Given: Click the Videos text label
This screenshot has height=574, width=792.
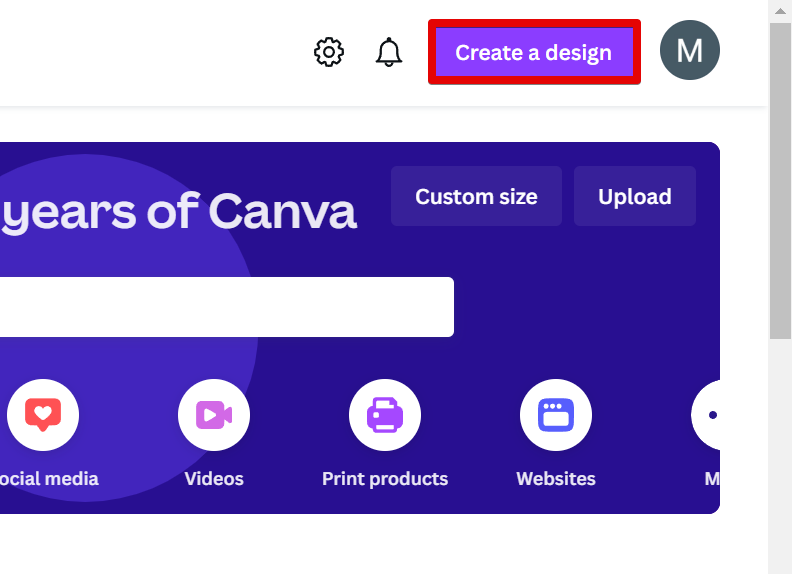Looking at the screenshot, I should [214, 479].
